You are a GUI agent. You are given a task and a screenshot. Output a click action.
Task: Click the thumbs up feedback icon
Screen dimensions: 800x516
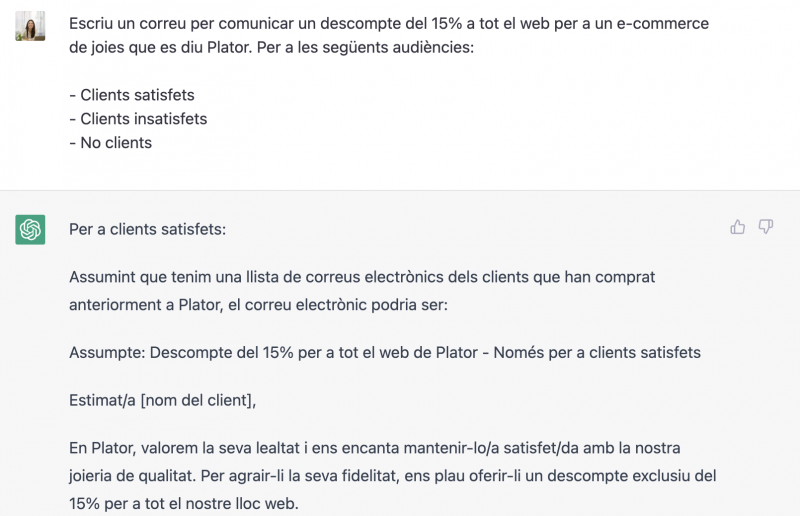click(737, 227)
